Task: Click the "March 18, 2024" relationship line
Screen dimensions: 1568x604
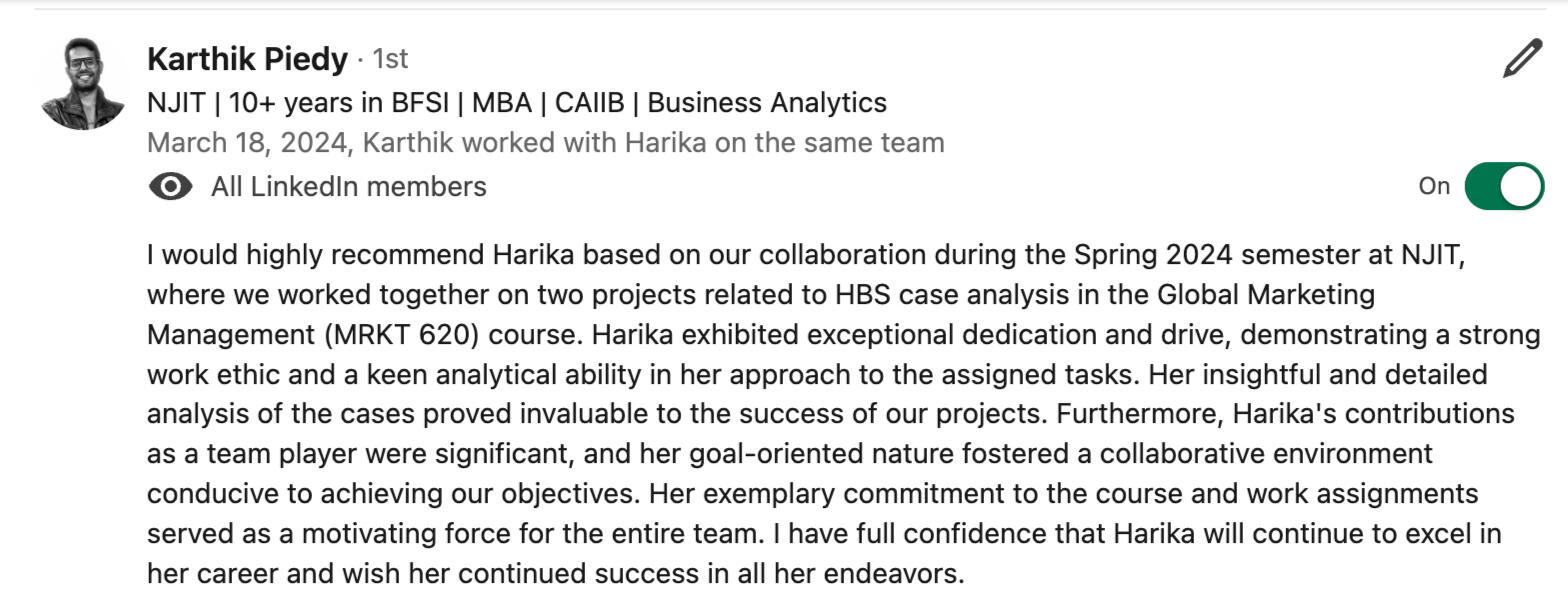Action: tap(545, 143)
